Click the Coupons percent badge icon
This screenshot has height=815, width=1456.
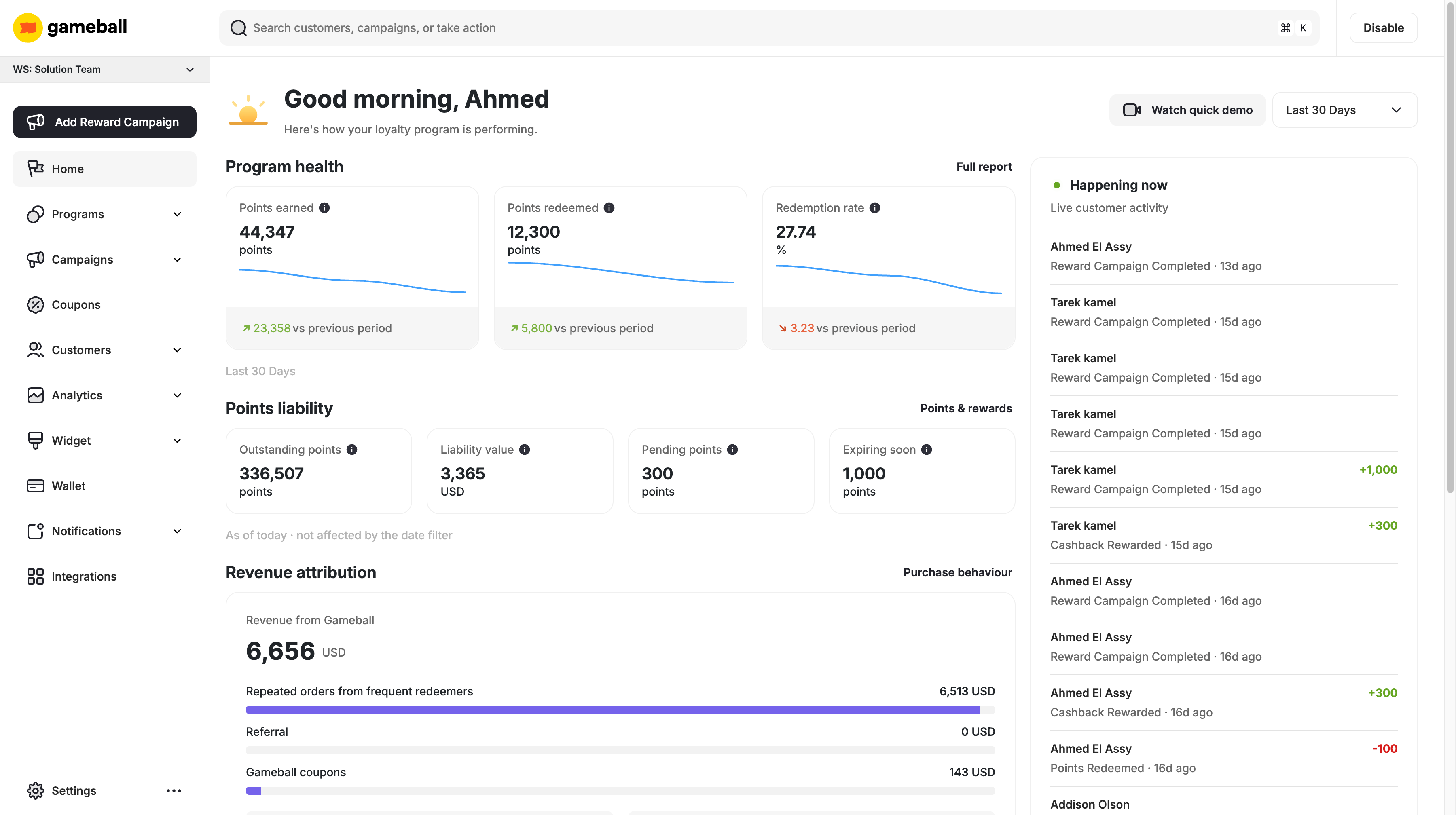(36, 304)
